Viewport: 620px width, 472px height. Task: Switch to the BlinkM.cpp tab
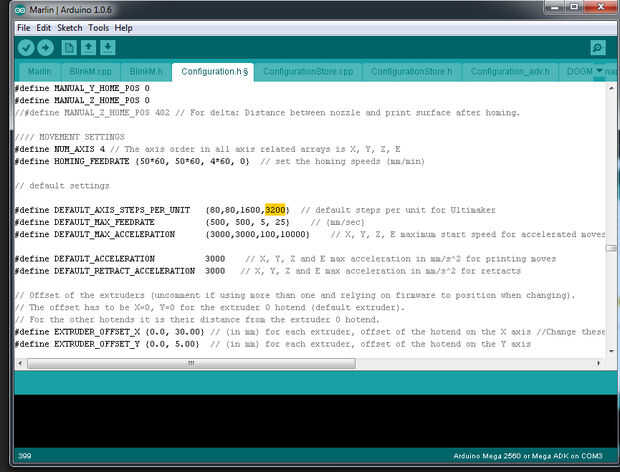pyautogui.click(x=90, y=72)
